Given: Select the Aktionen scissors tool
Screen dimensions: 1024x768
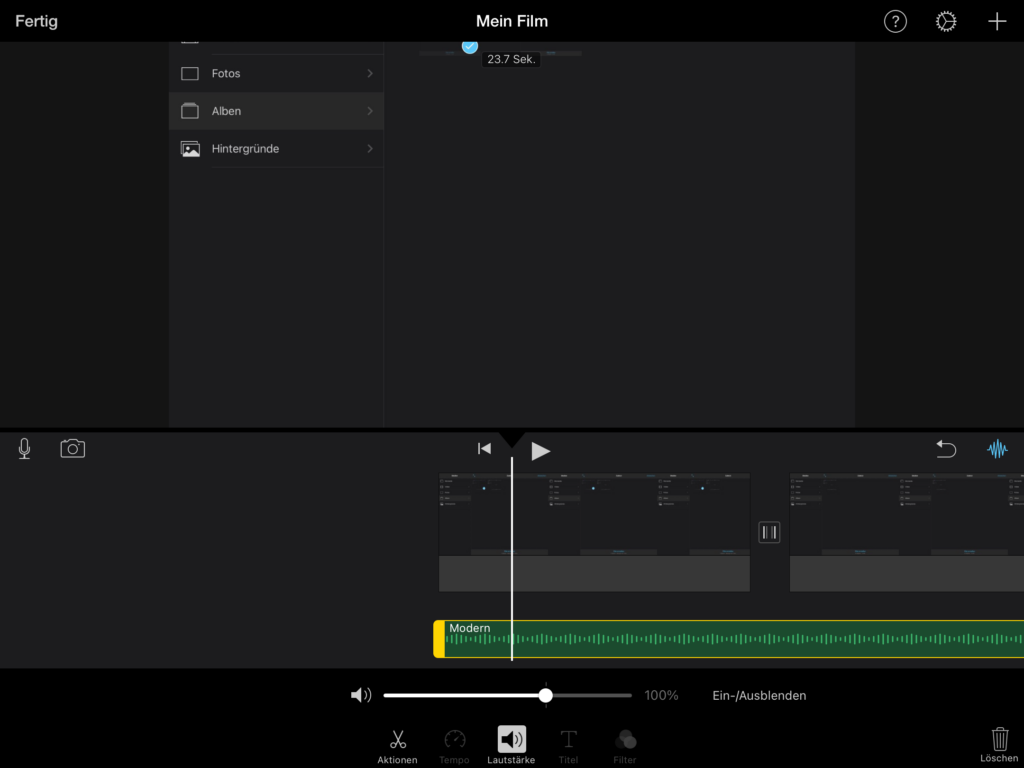Looking at the screenshot, I should pyautogui.click(x=397, y=744).
